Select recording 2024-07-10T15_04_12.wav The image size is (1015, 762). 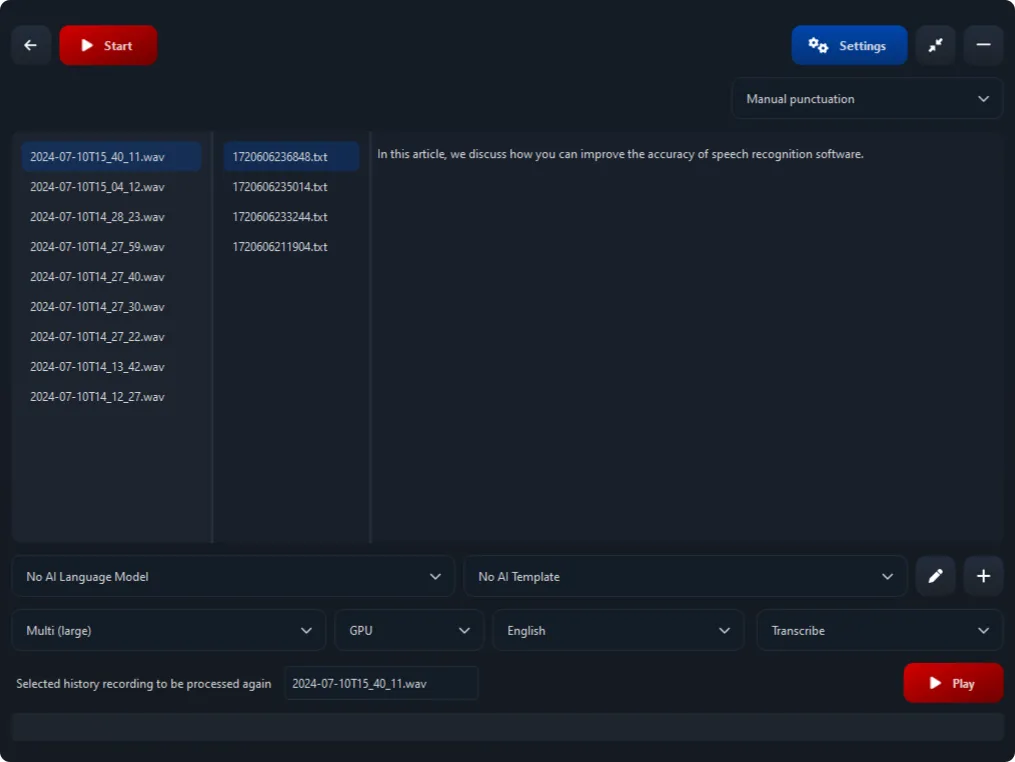pos(111,187)
